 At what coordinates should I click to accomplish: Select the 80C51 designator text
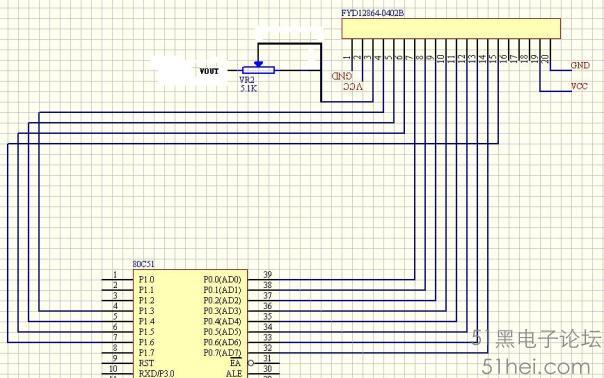point(143,264)
